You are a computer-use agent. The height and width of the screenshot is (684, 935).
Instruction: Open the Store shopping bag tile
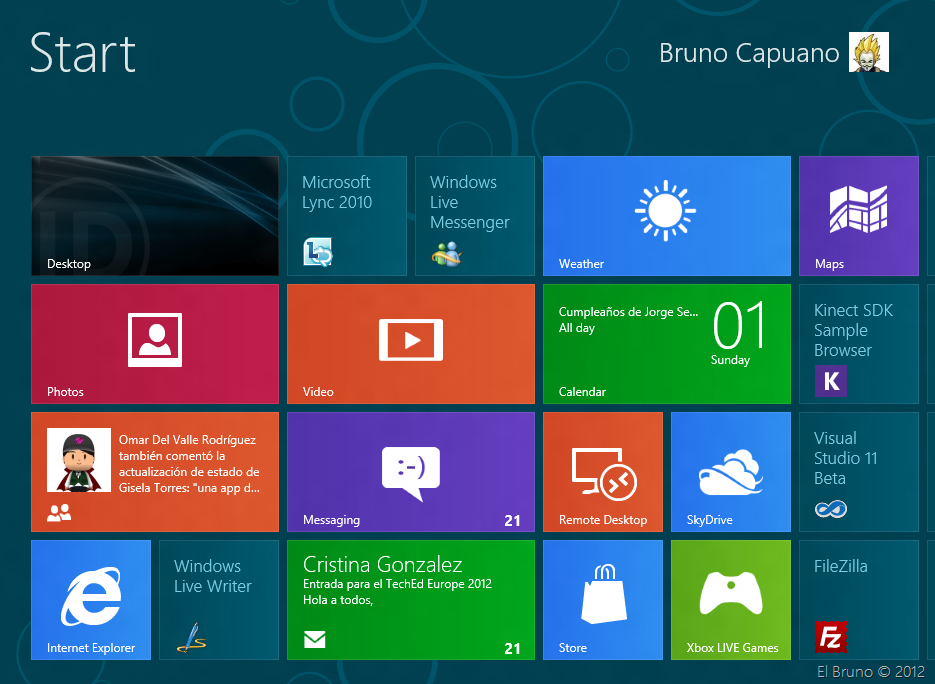[602, 599]
